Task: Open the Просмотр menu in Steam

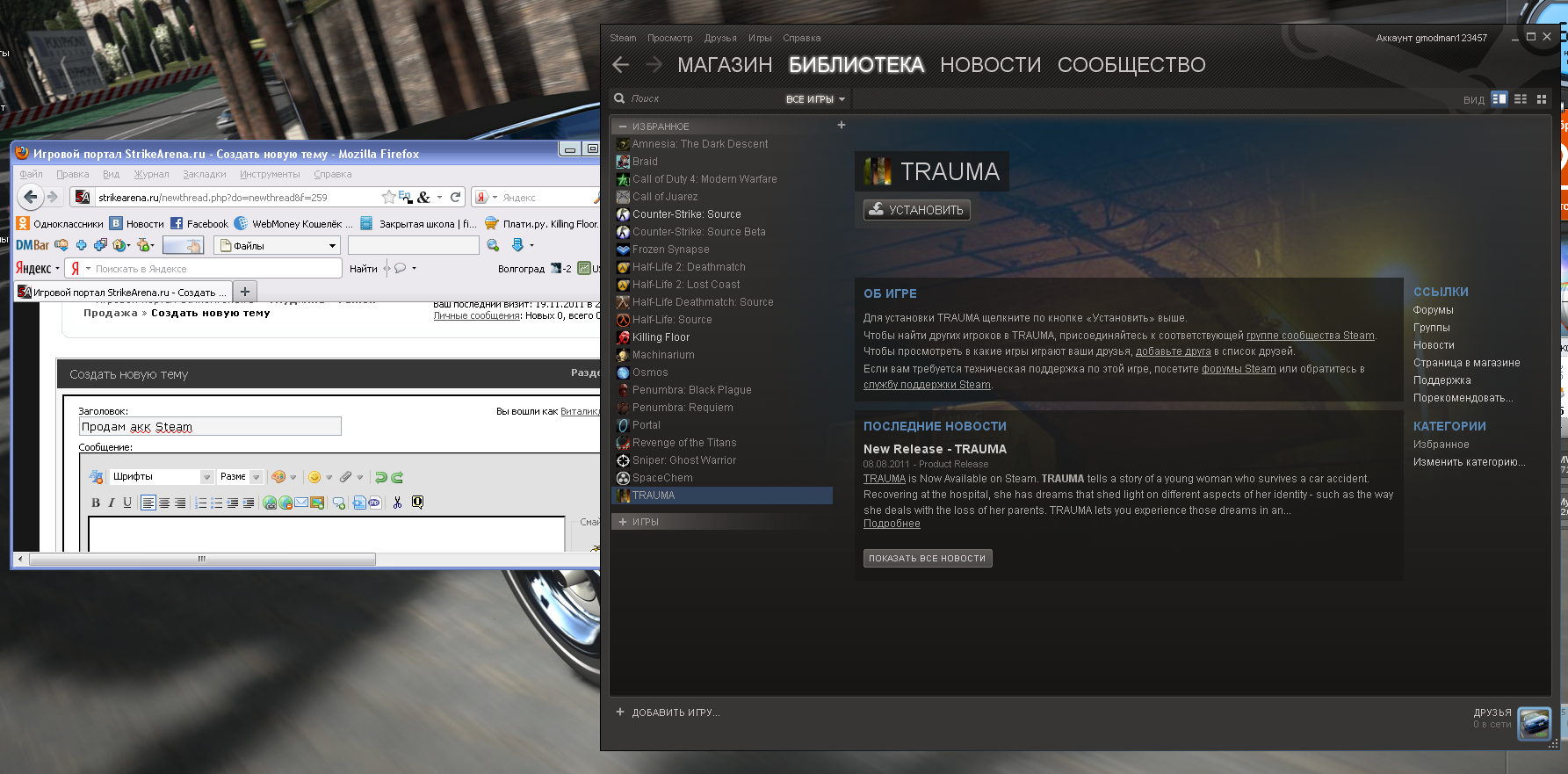Action: [x=669, y=38]
